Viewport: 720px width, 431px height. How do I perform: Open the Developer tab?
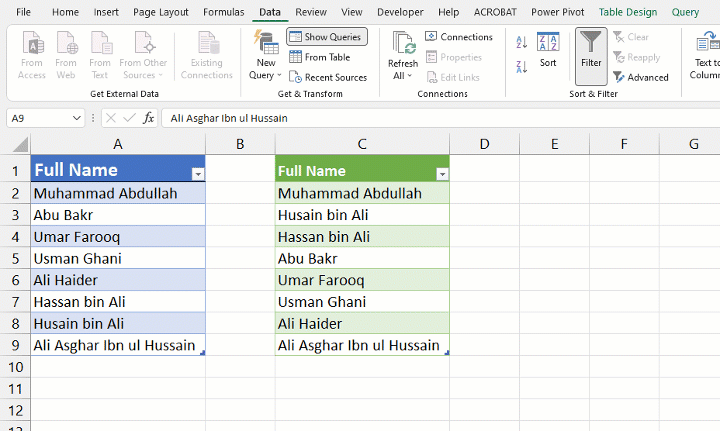pos(400,12)
